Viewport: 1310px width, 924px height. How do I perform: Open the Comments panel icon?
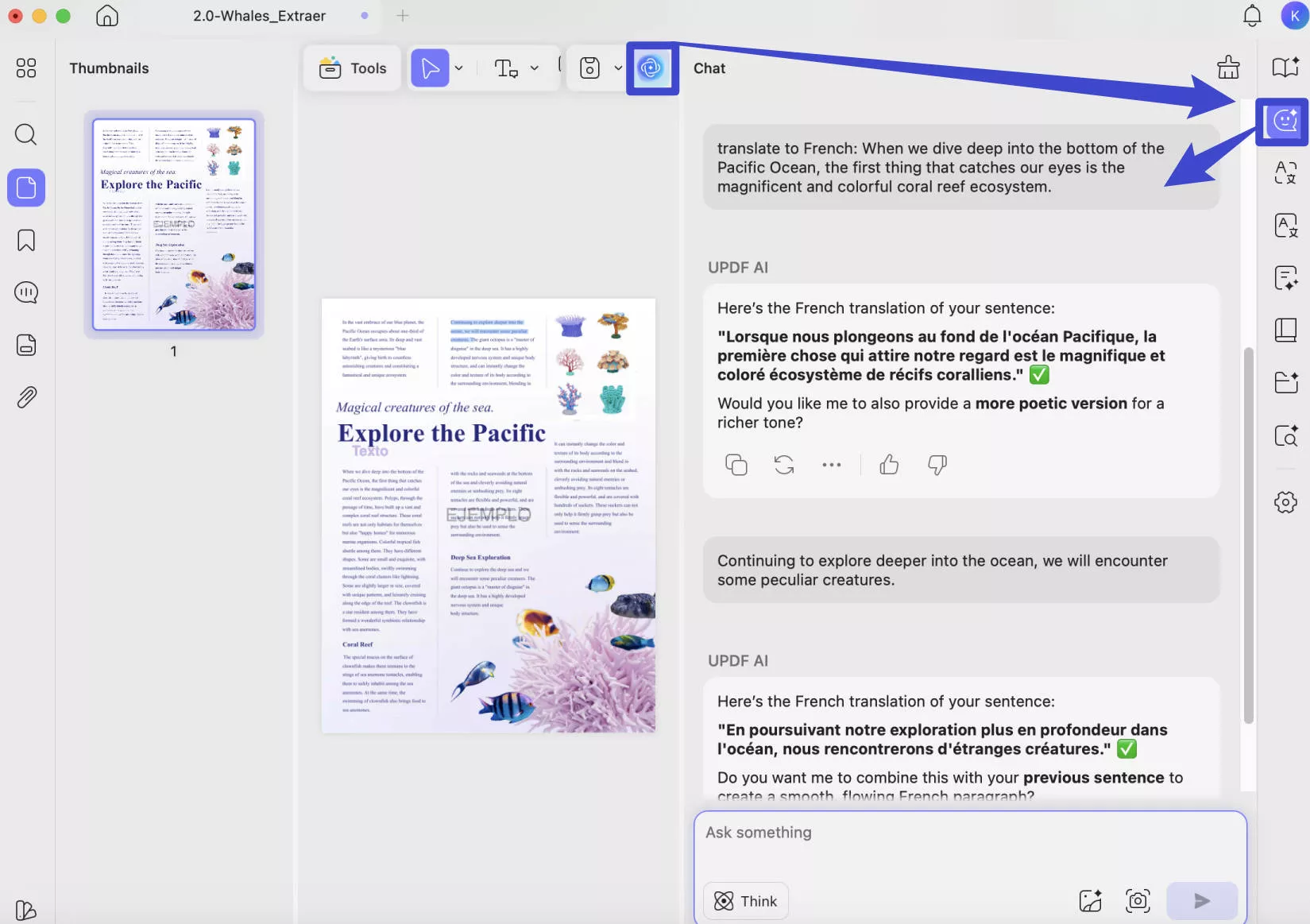pos(26,292)
